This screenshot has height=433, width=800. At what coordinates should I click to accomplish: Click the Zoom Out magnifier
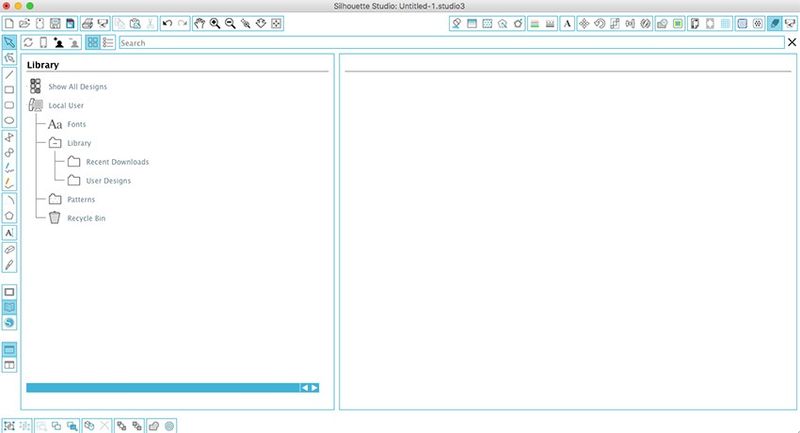(230, 23)
